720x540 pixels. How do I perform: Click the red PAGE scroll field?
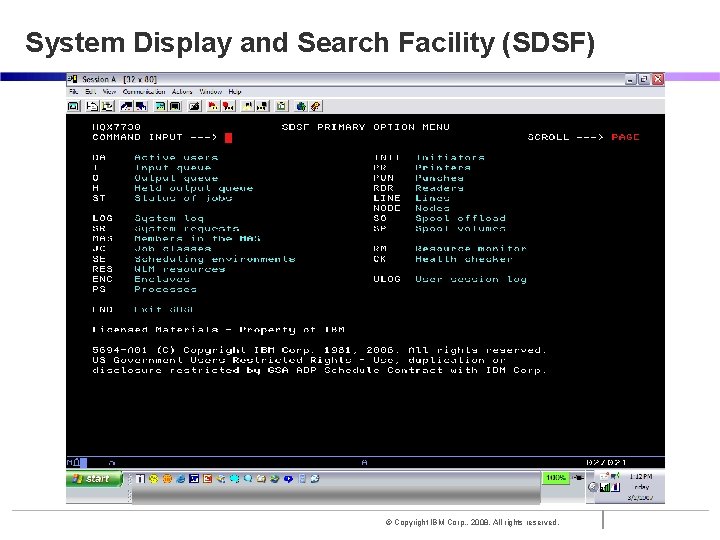point(625,137)
